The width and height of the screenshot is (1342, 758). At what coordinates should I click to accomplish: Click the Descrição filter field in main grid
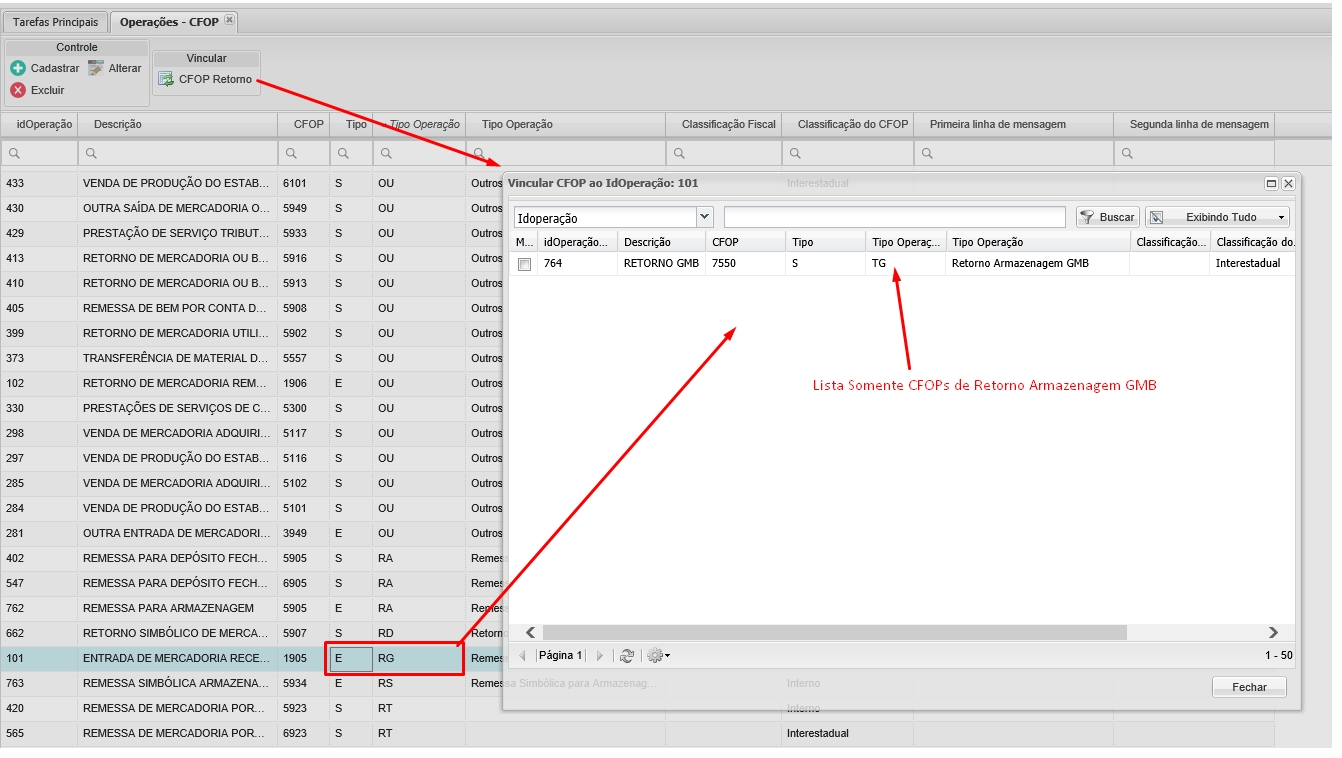pyautogui.click(x=178, y=153)
